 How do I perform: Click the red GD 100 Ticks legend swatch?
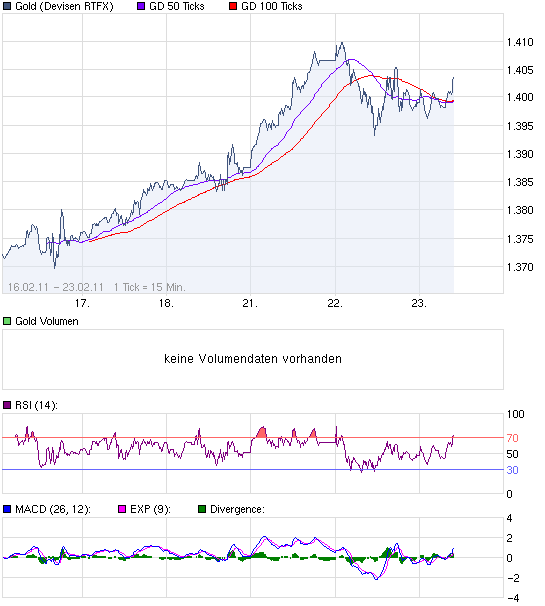[x=233, y=6]
